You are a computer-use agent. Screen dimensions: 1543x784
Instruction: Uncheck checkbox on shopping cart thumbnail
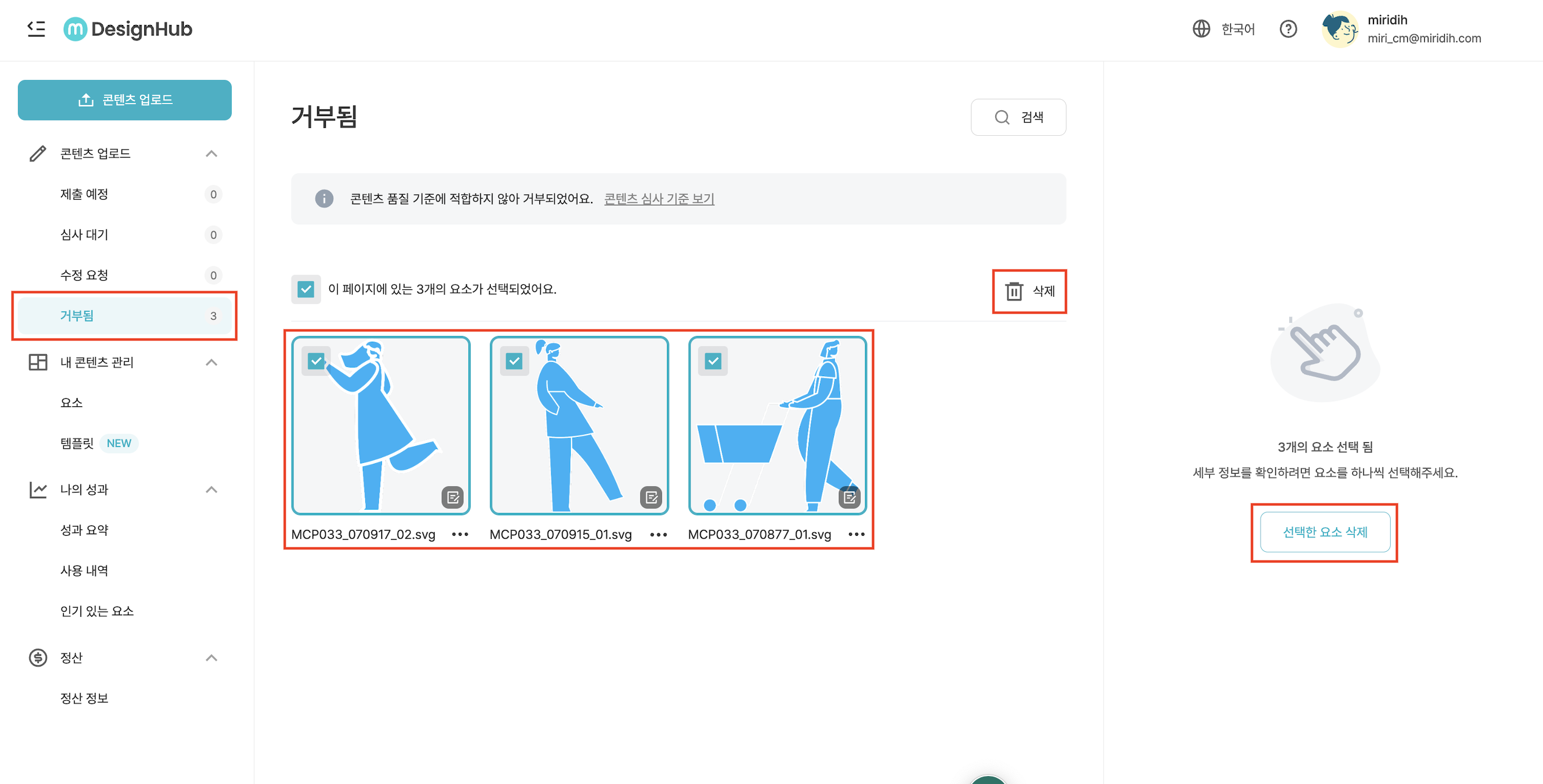click(713, 361)
